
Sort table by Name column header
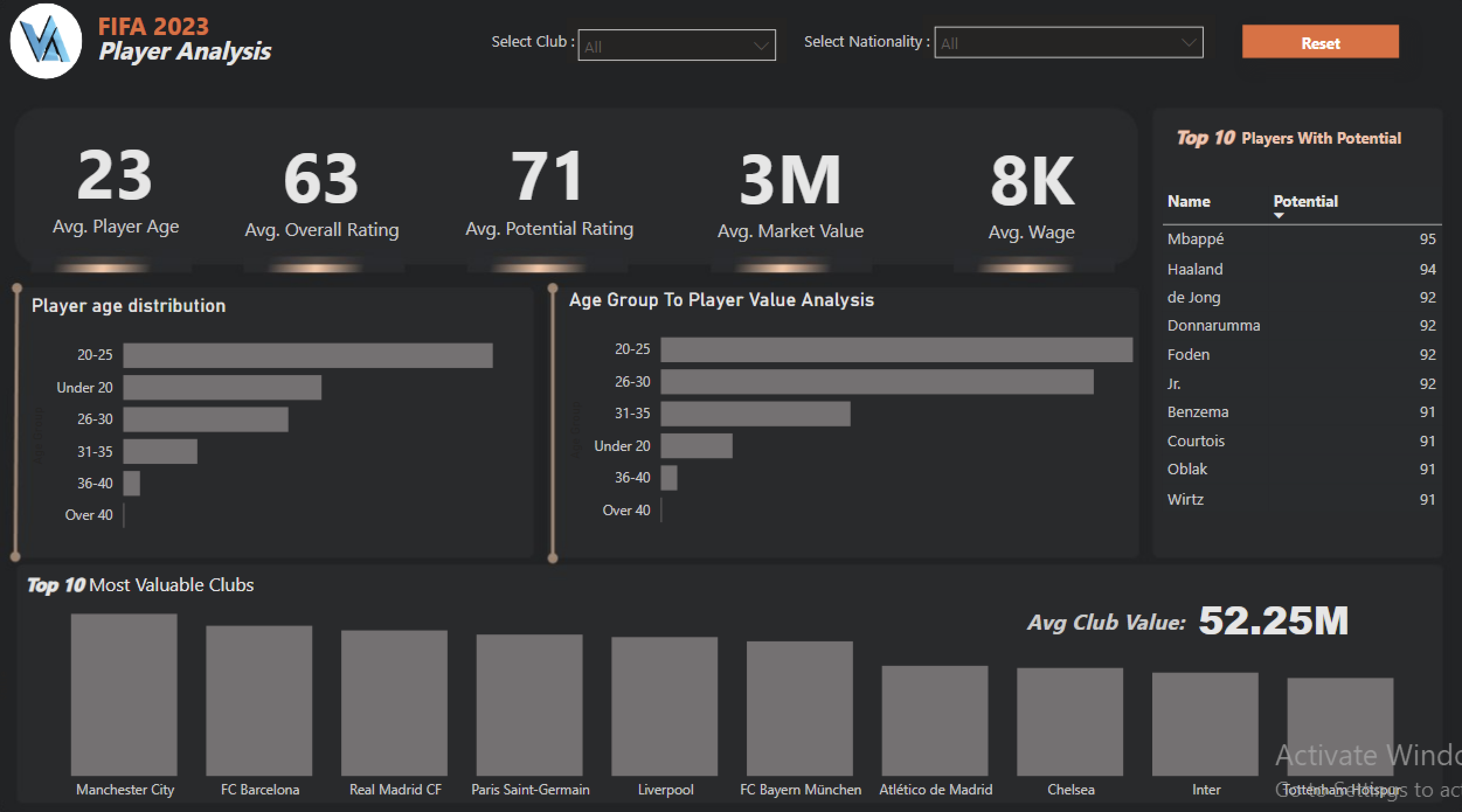point(1188,202)
